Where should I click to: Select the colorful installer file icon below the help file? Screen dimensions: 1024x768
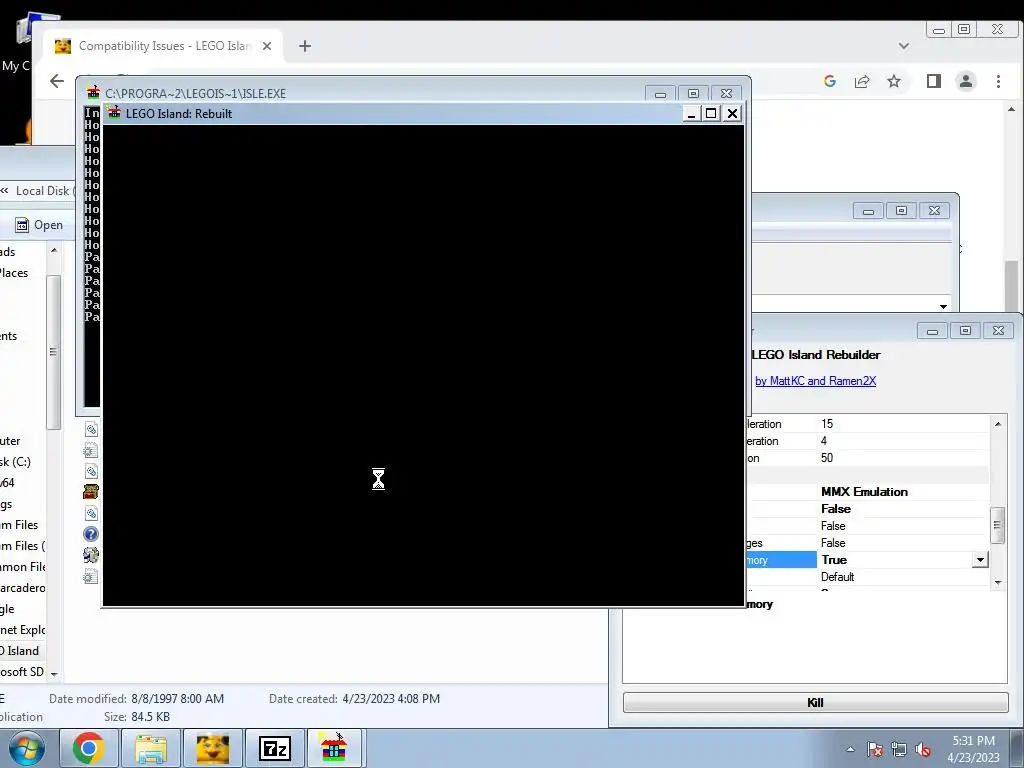pyautogui.click(x=91, y=555)
